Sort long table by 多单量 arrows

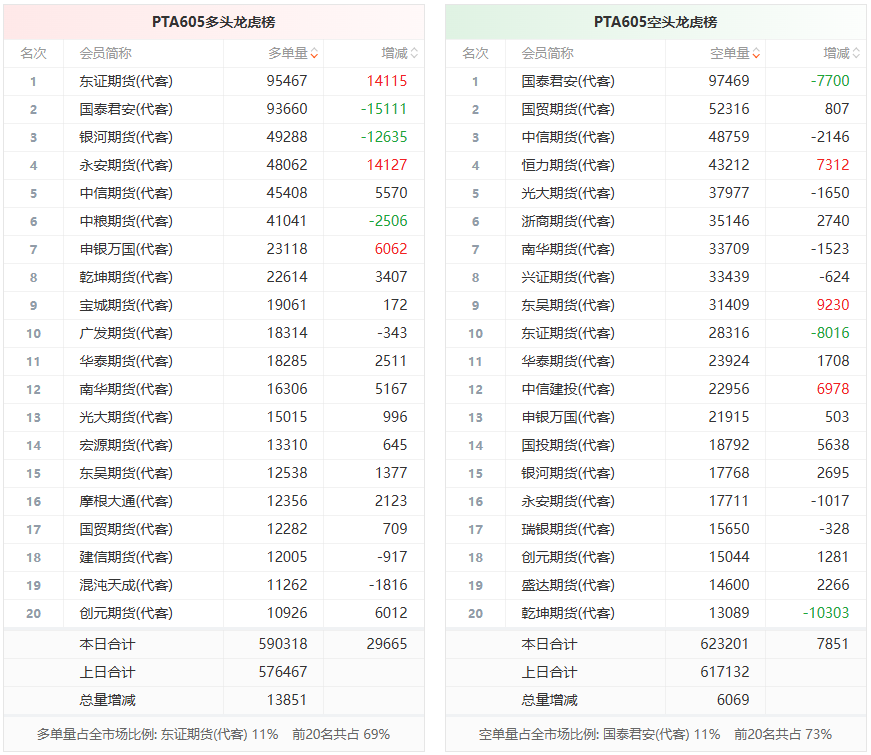tap(314, 54)
